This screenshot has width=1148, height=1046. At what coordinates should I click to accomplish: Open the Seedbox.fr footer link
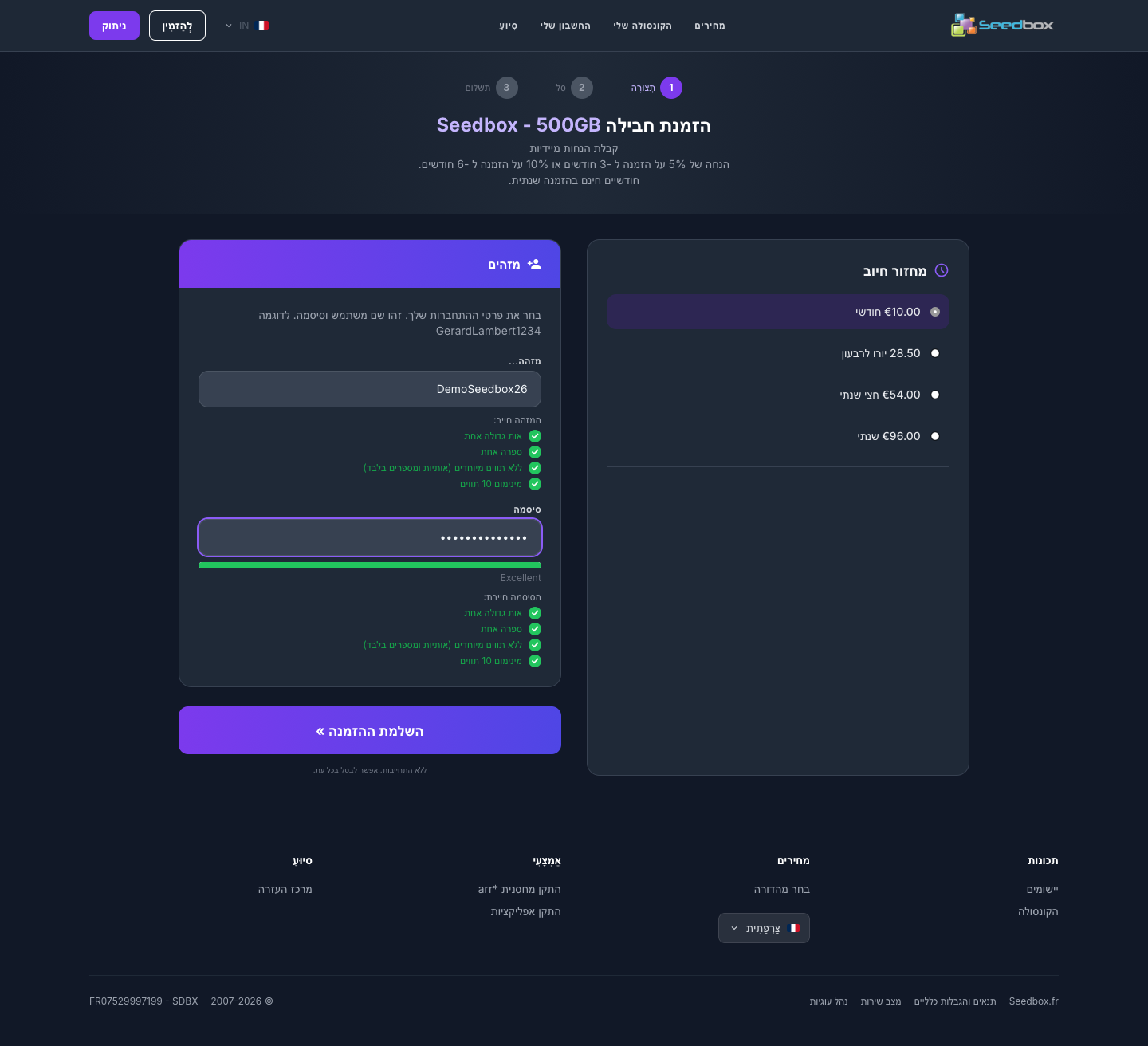click(1034, 1001)
